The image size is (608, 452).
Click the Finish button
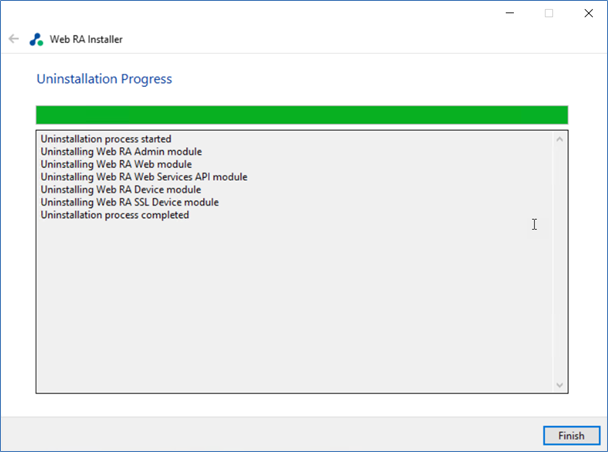572,436
